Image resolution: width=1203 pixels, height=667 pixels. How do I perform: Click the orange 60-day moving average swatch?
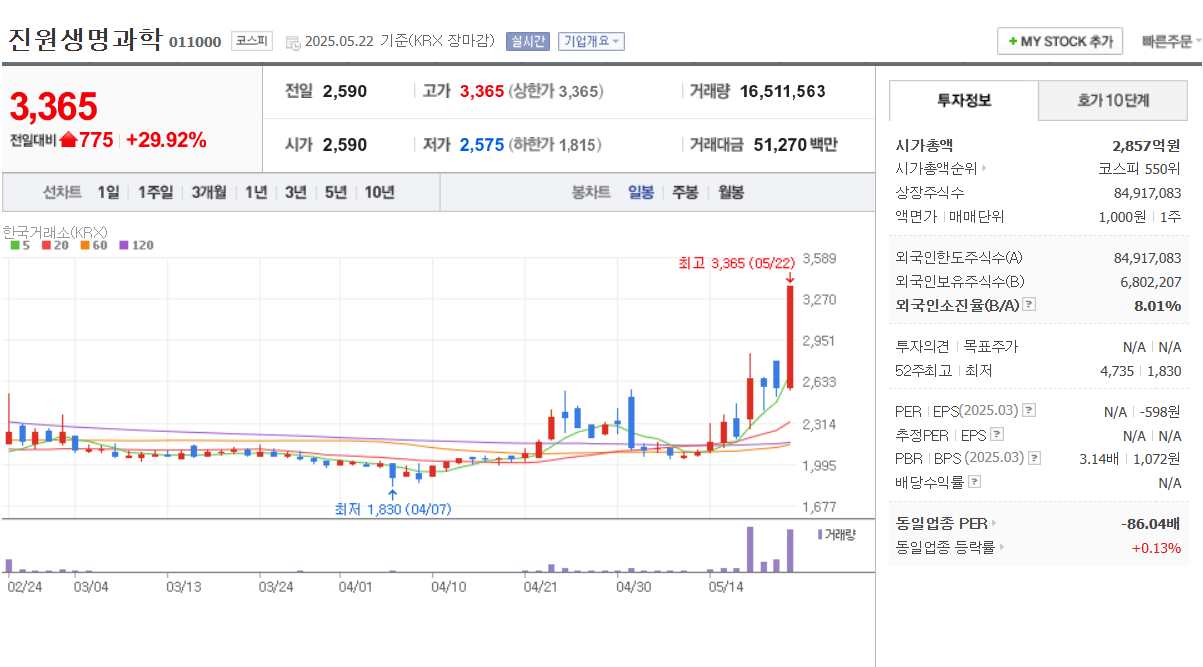click(85, 245)
